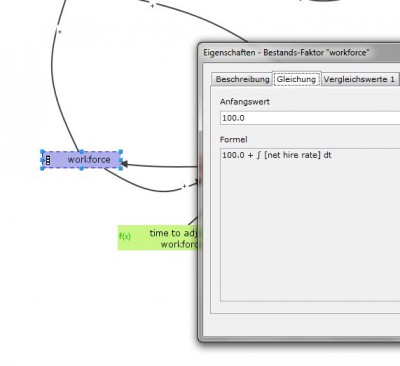Image resolution: width=400 pixels, height=366 pixels.
Task: Click the Anfangswert field containing 100.0
Action: click(310, 118)
